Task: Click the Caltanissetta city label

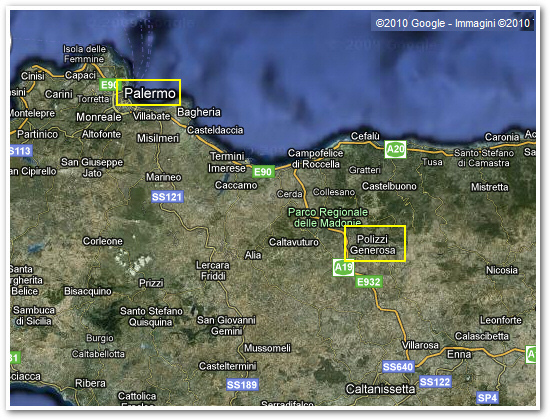Action: tap(380, 389)
